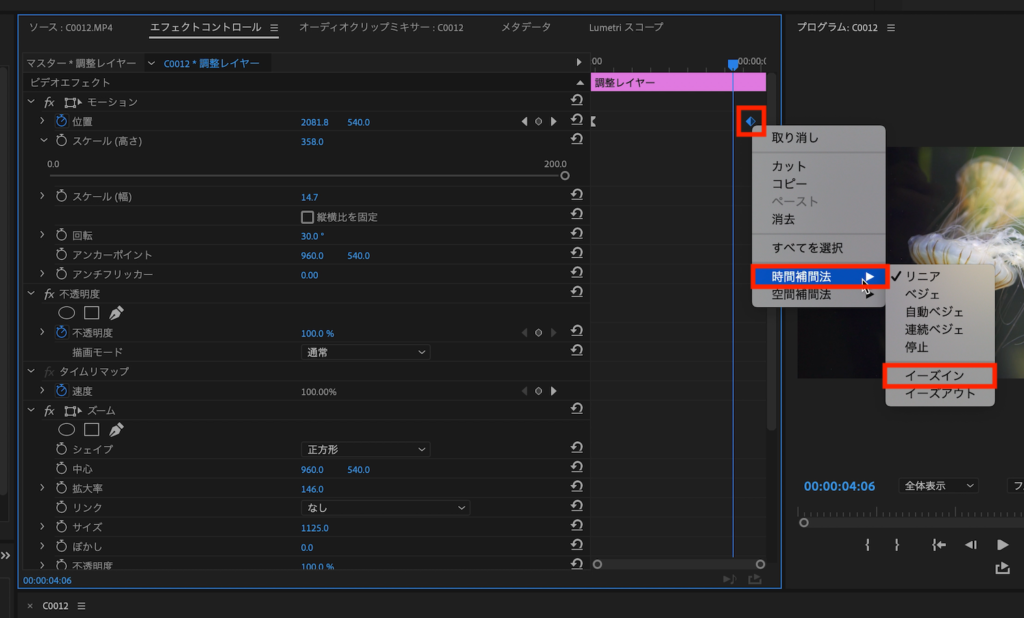Click the Scale Height slider handle
Viewport: 1024px width, 618px height.
(565, 175)
